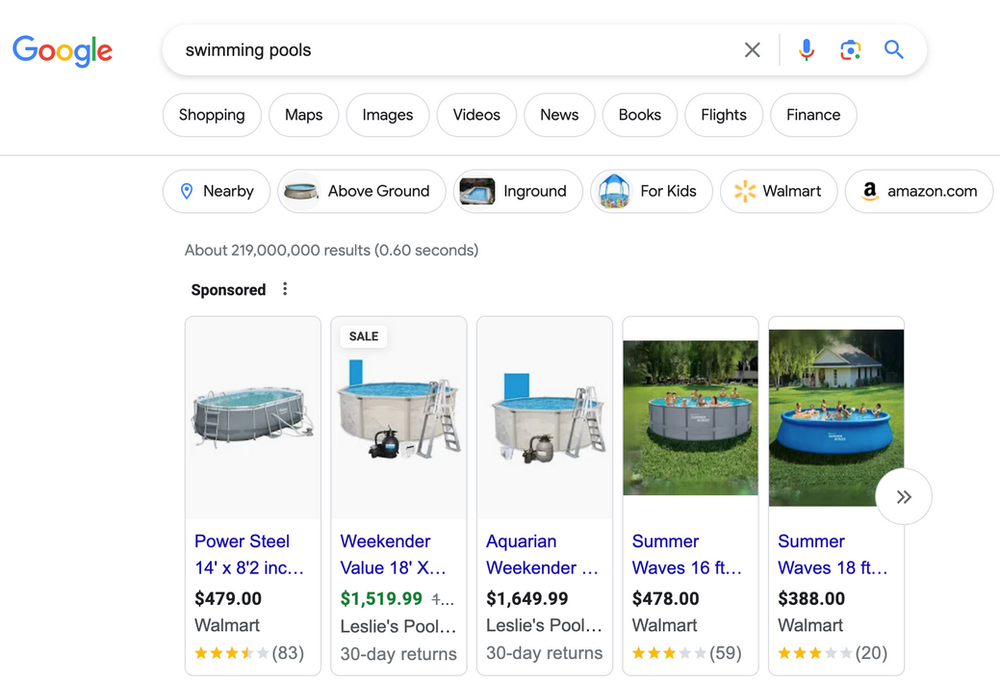The height and width of the screenshot is (689, 1000).
Task: Open the Weekender Value sale pool image
Action: pyautogui.click(x=399, y=418)
